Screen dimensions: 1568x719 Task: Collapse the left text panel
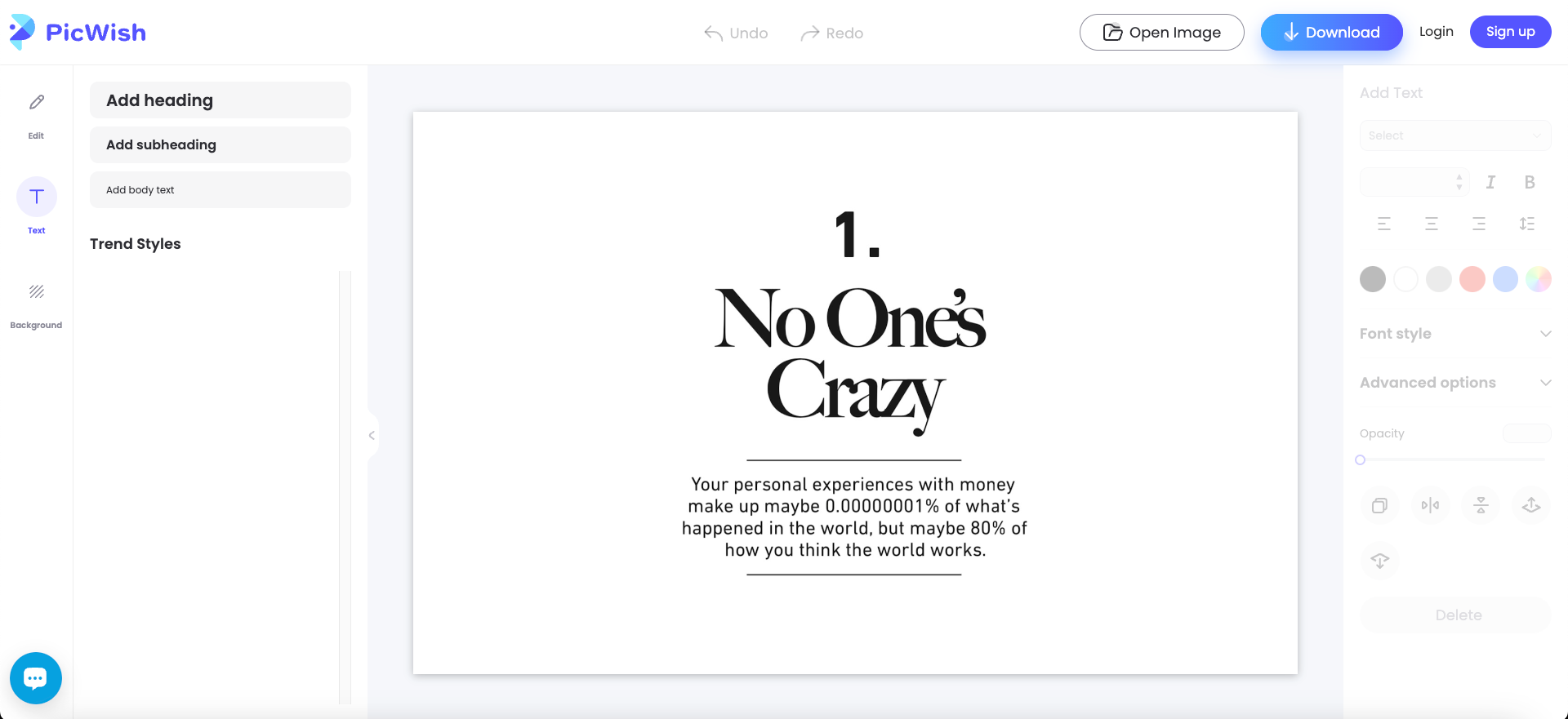coord(372,435)
